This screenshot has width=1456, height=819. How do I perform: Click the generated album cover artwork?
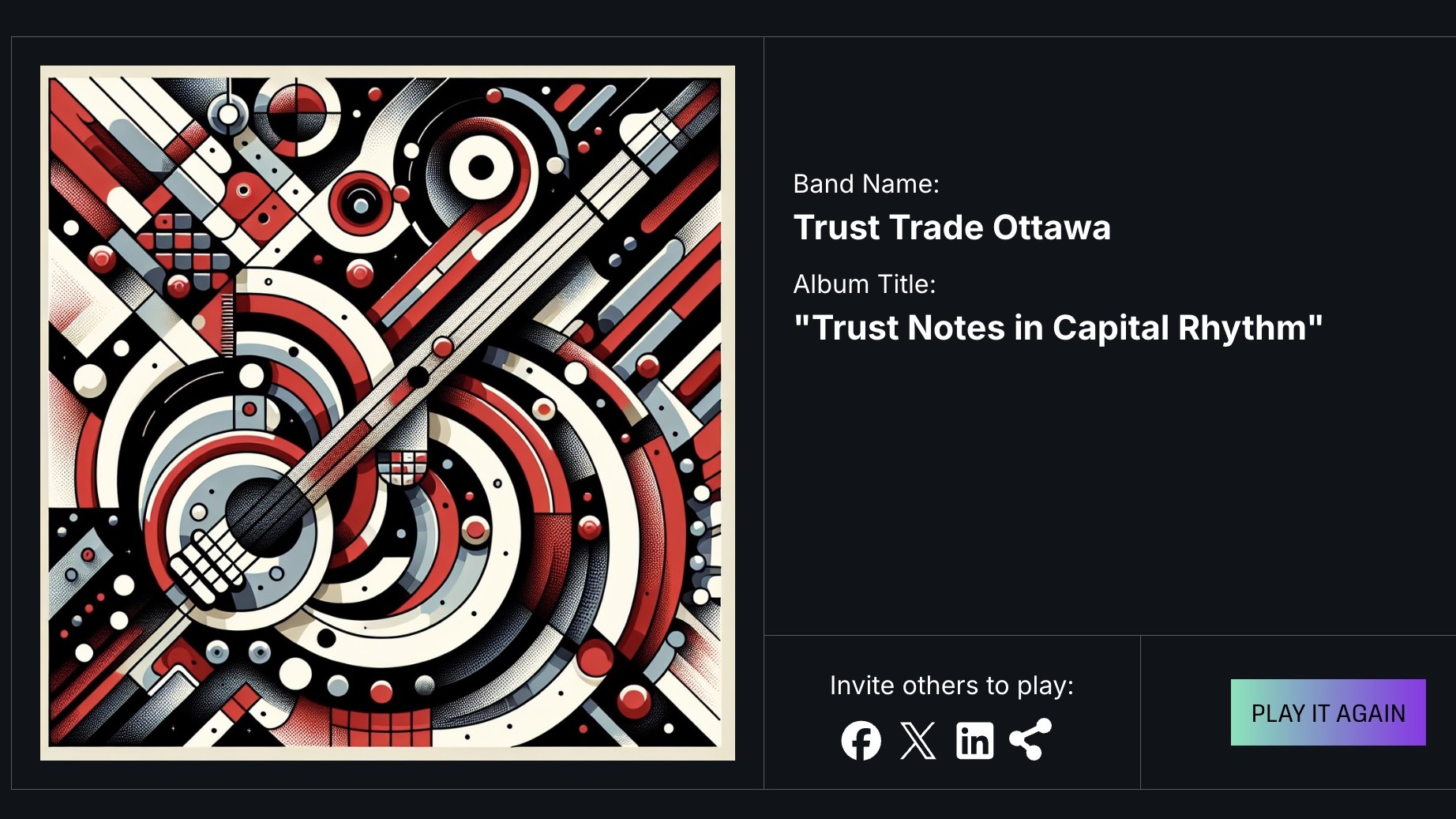tap(387, 412)
